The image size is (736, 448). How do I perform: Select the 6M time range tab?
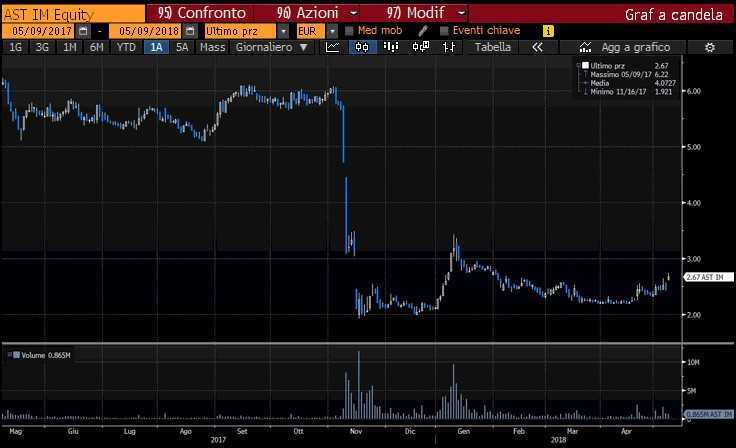click(96, 47)
